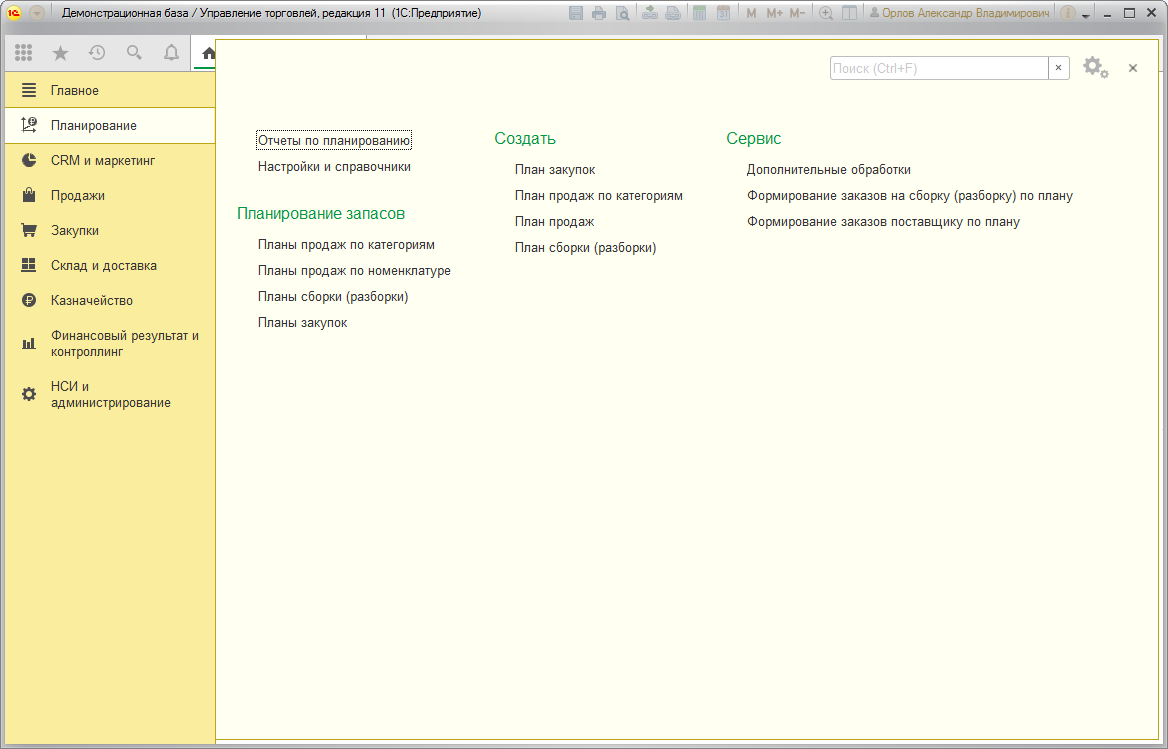Clear the search field with x button
Image resolution: width=1168 pixels, height=749 pixels.
(1058, 68)
